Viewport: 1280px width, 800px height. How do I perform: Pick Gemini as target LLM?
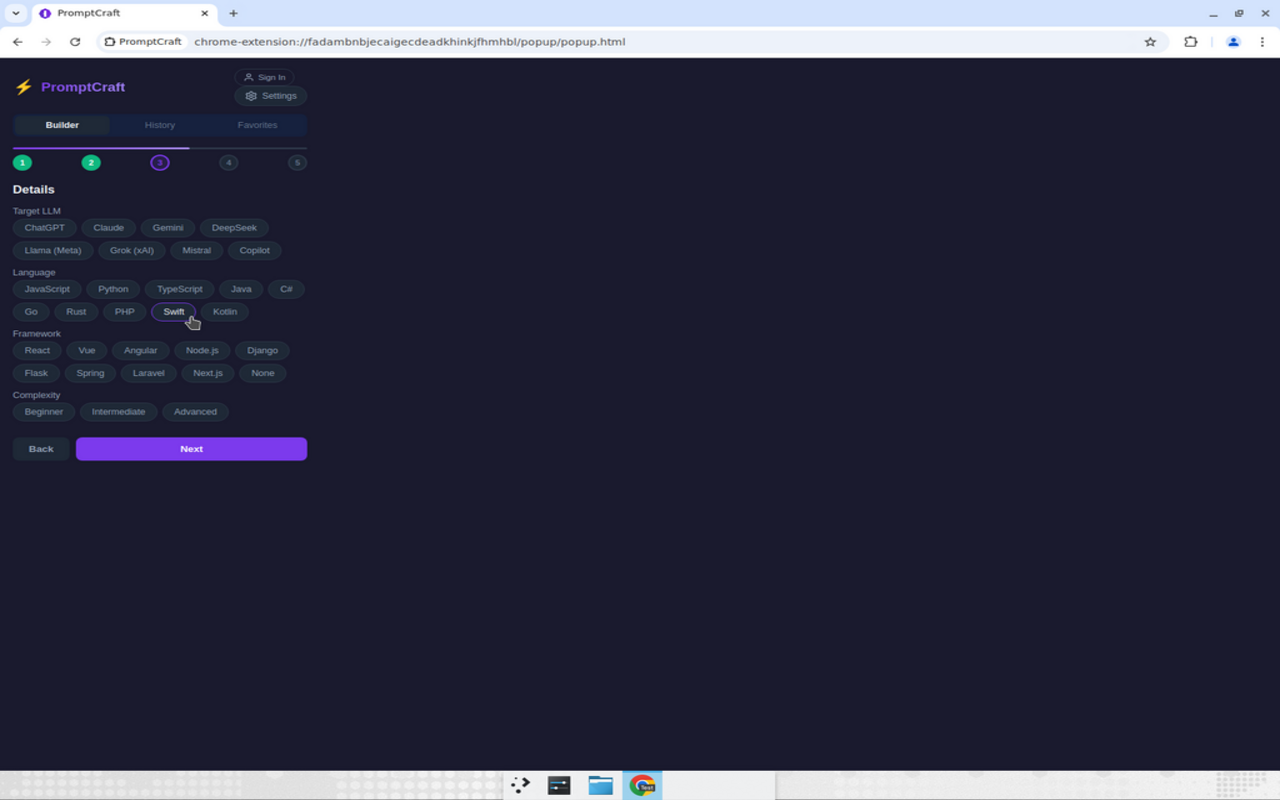168,228
